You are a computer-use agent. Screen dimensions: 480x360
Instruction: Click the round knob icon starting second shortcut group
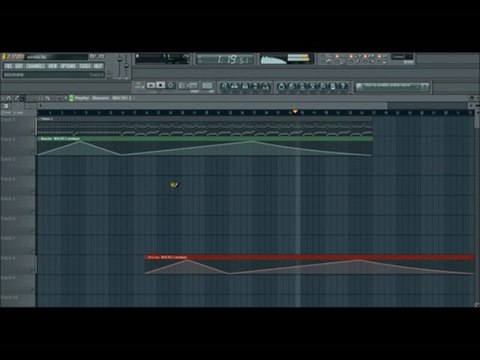tap(282, 87)
